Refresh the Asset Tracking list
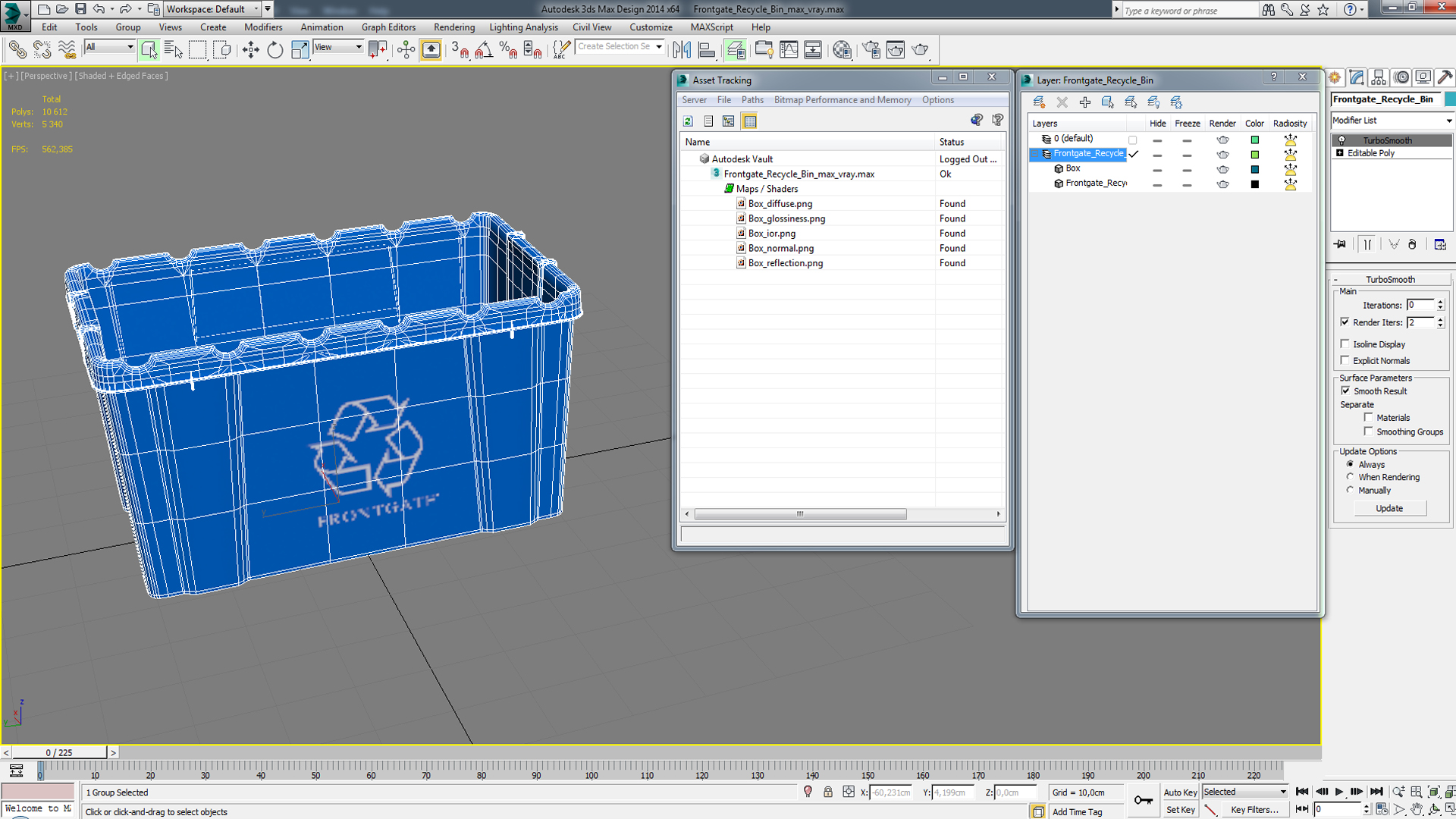The image size is (1456, 819). click(688, 121)
